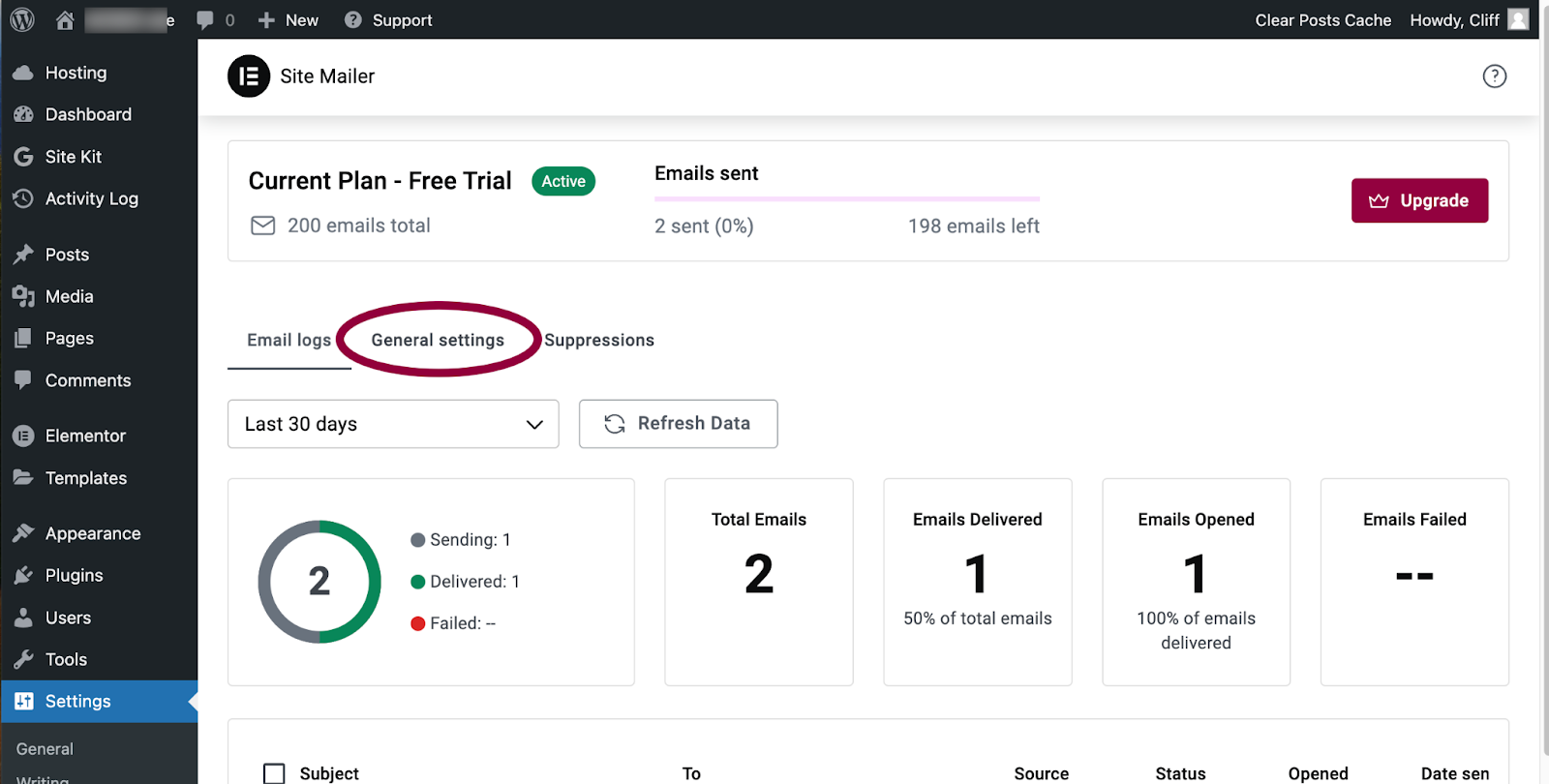Open the Elementor sidebar menu icon
This screenshot has width=1549, height=784.
click(23, 437)
